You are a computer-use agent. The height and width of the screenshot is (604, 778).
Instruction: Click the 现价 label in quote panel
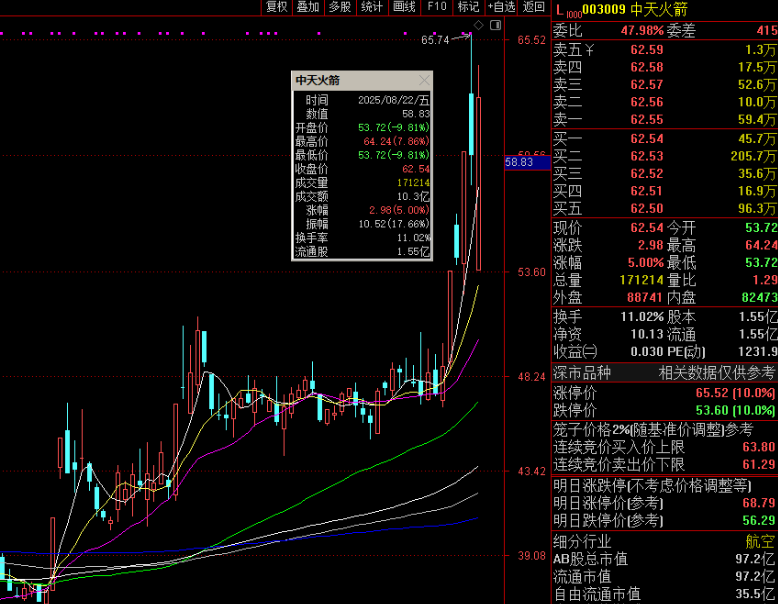click(x=567, y=228)
